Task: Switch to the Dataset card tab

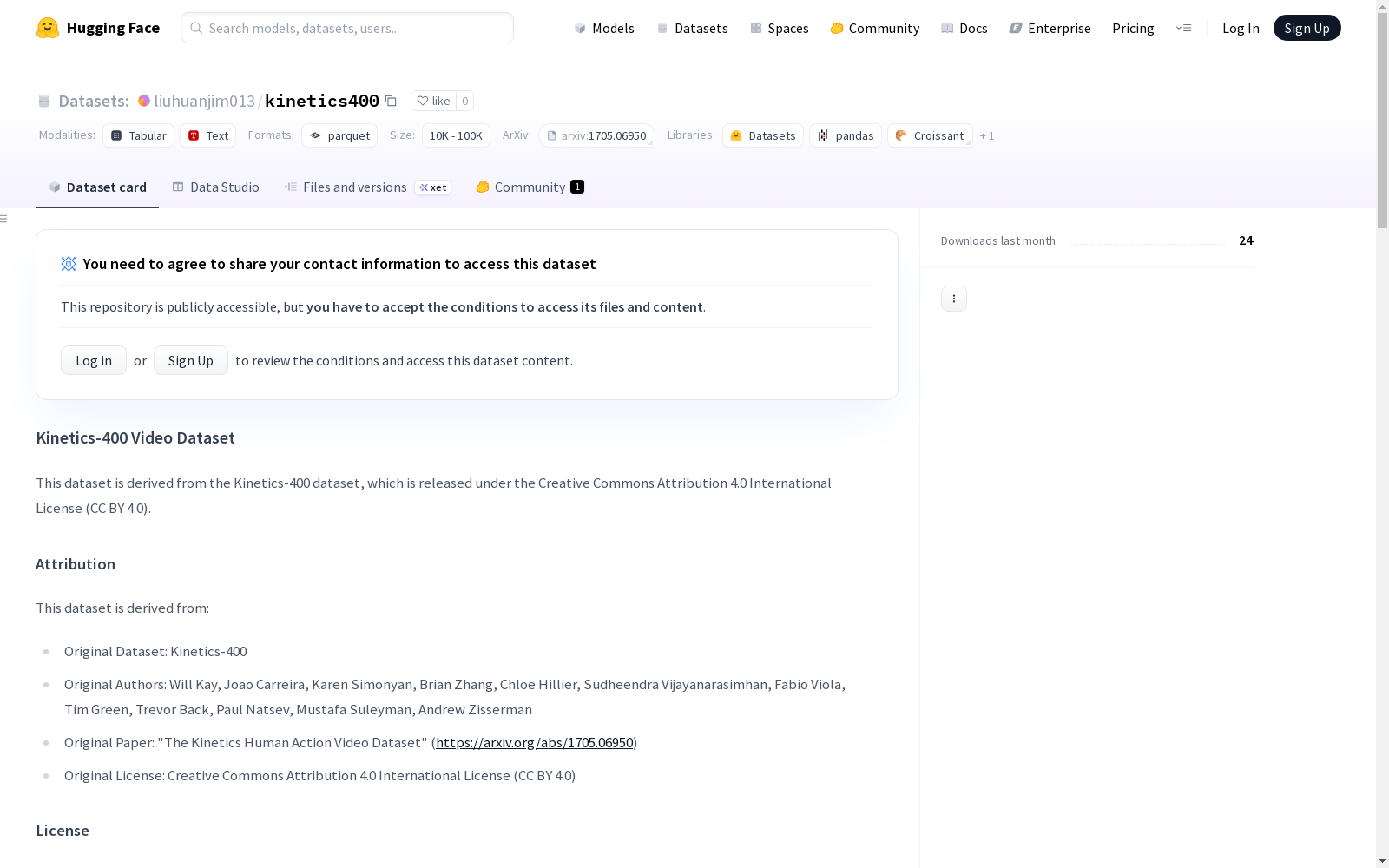Action: pos(97,187)
